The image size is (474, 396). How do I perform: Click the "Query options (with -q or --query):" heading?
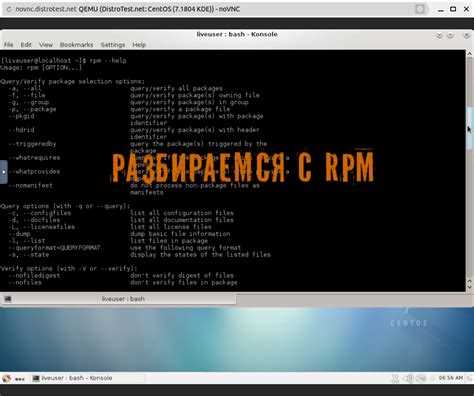[65, 206]
